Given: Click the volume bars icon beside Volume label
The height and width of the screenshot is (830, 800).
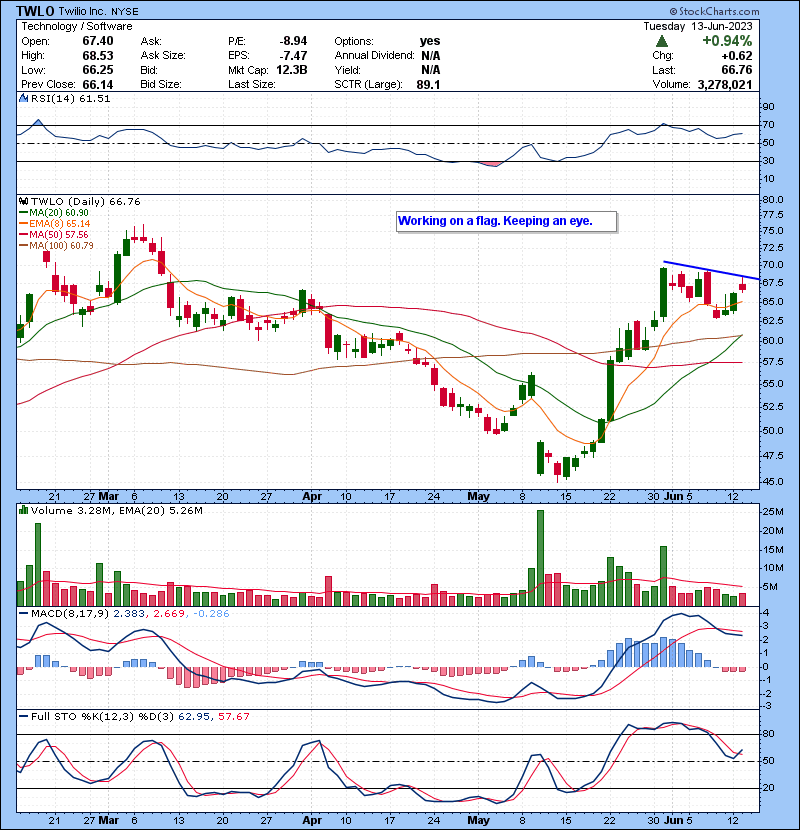Looking at the screenshot, I should tap(23, 510).
